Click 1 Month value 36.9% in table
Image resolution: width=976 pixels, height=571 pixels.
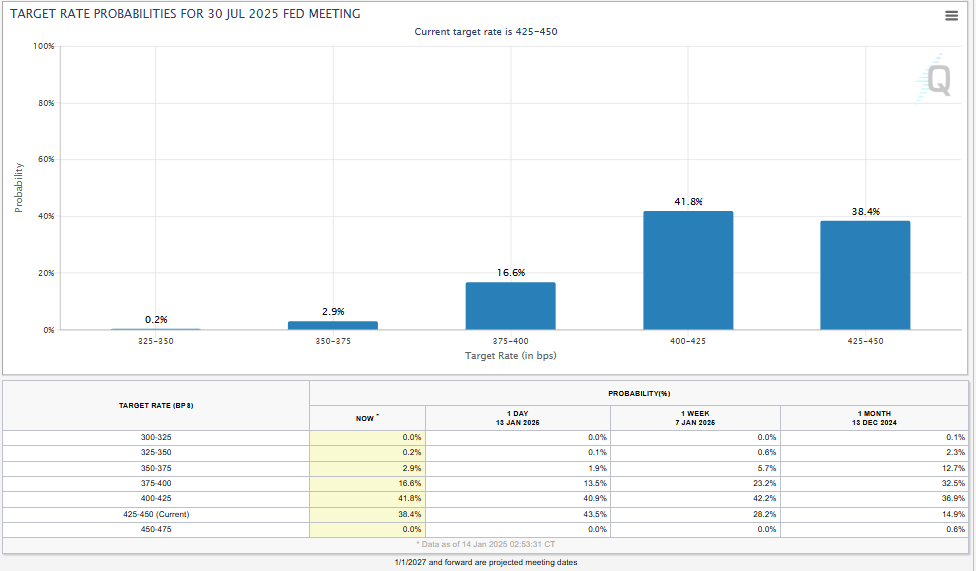954,499
